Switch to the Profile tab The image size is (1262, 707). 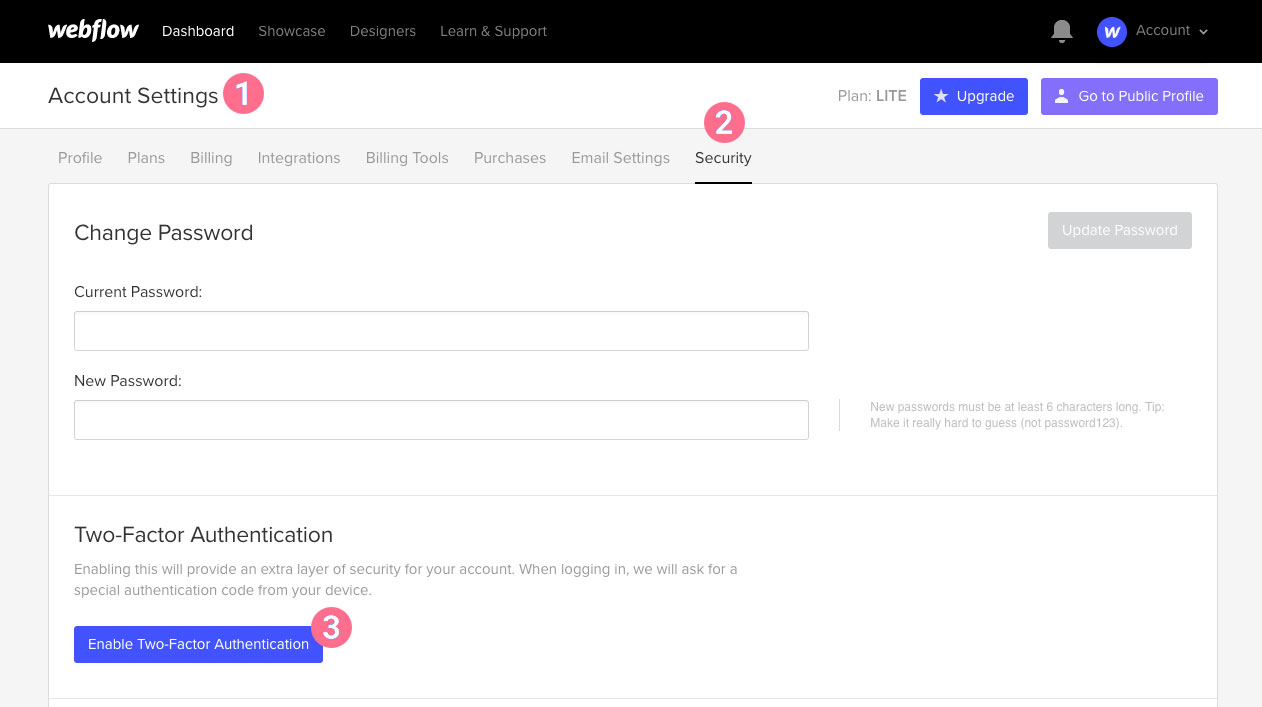tap(80, 158)
